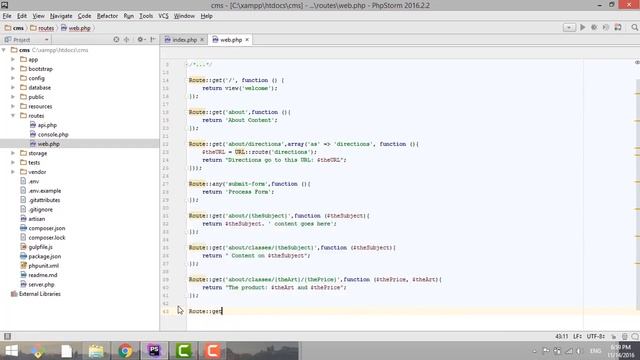The width and height of the screenshot is (640, 360).
Task: Open Google Chrome from the taskbar
Action: [125, 351]
